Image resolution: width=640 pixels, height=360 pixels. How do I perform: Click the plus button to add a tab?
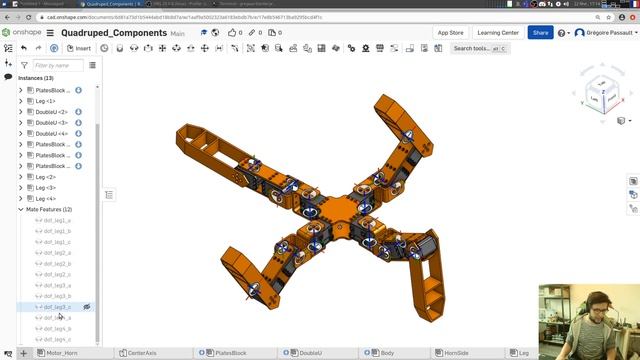tap(24, 353)
